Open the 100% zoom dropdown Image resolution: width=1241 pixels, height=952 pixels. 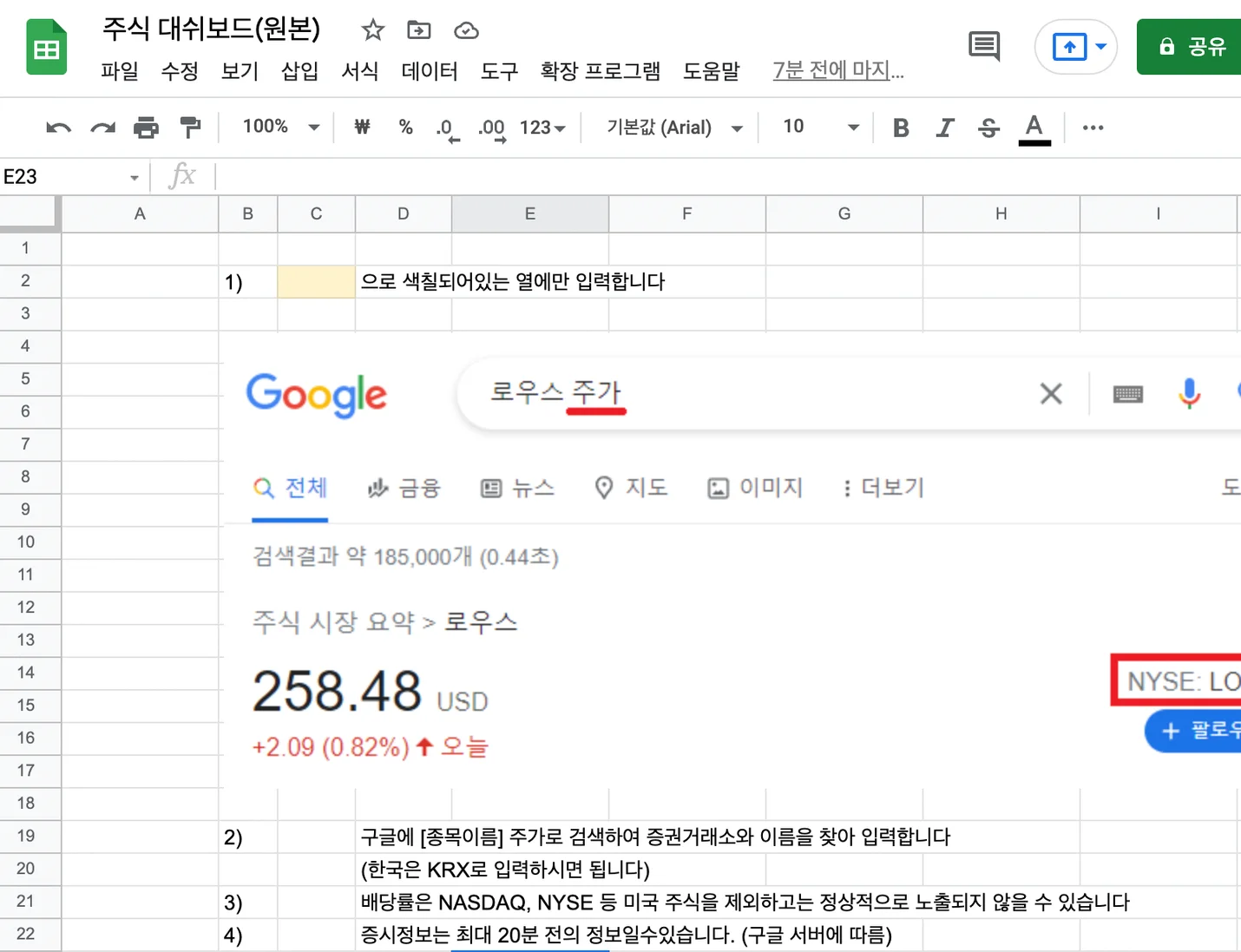tap(281, 127)
